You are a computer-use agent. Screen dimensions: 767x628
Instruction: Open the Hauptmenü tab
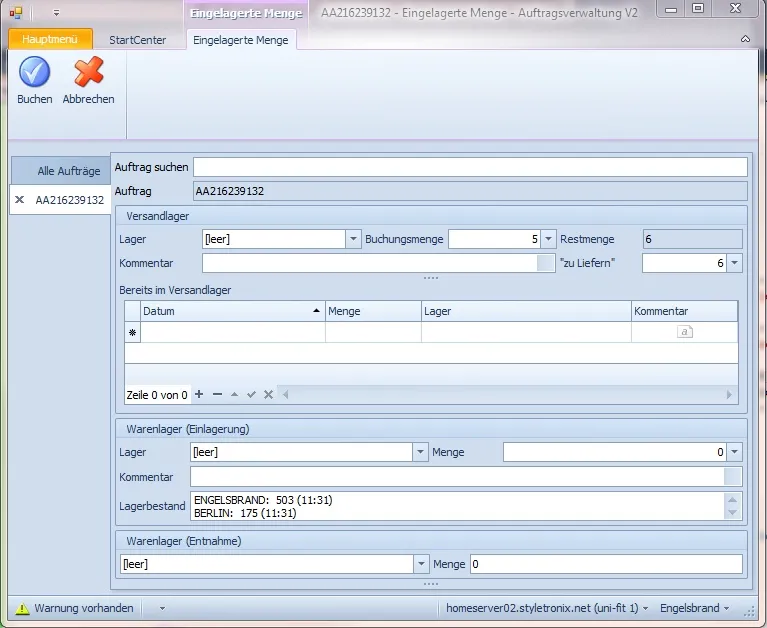coord(50,39)
